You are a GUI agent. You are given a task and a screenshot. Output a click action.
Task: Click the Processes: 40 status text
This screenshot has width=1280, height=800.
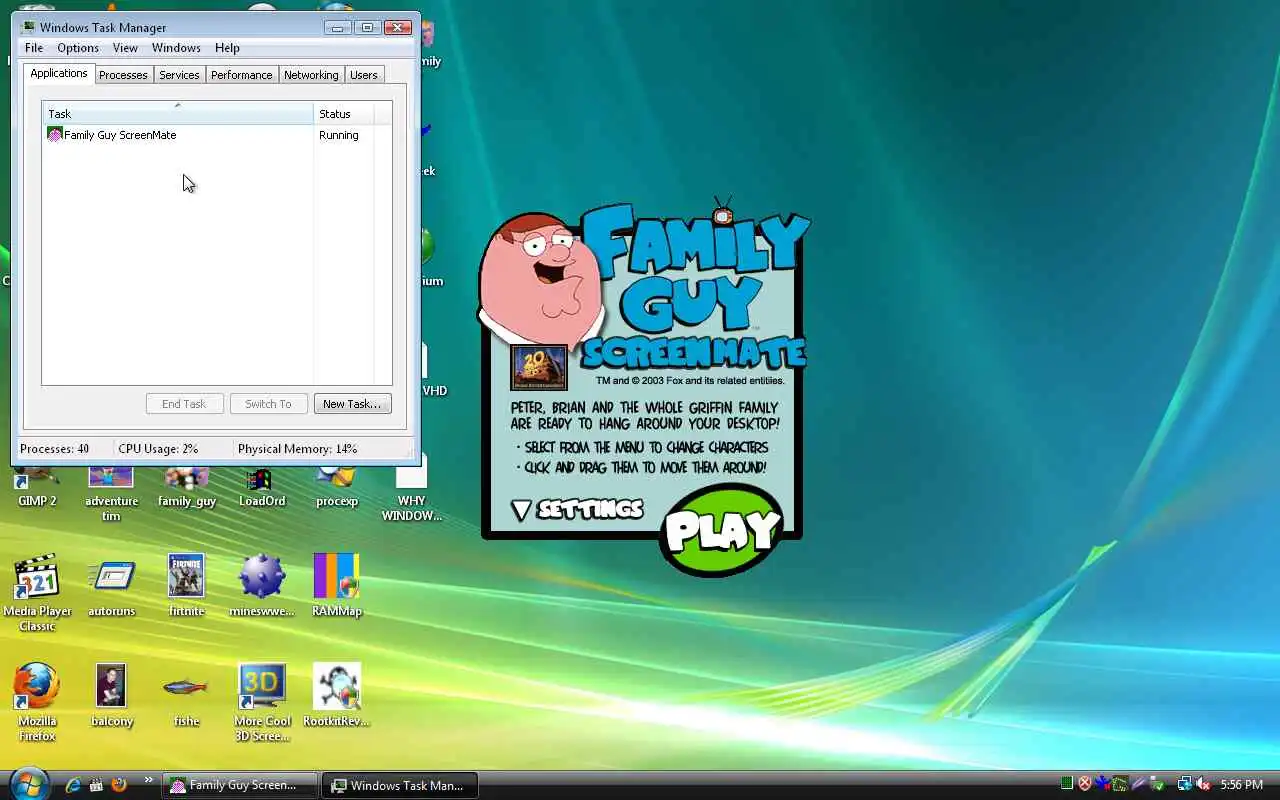click(x=54, y=449)
